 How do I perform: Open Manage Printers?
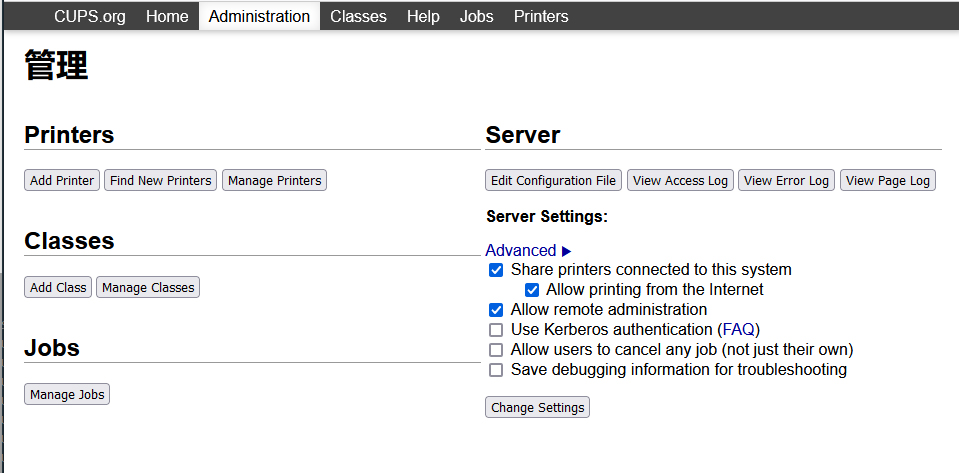[x=274, y=181]
